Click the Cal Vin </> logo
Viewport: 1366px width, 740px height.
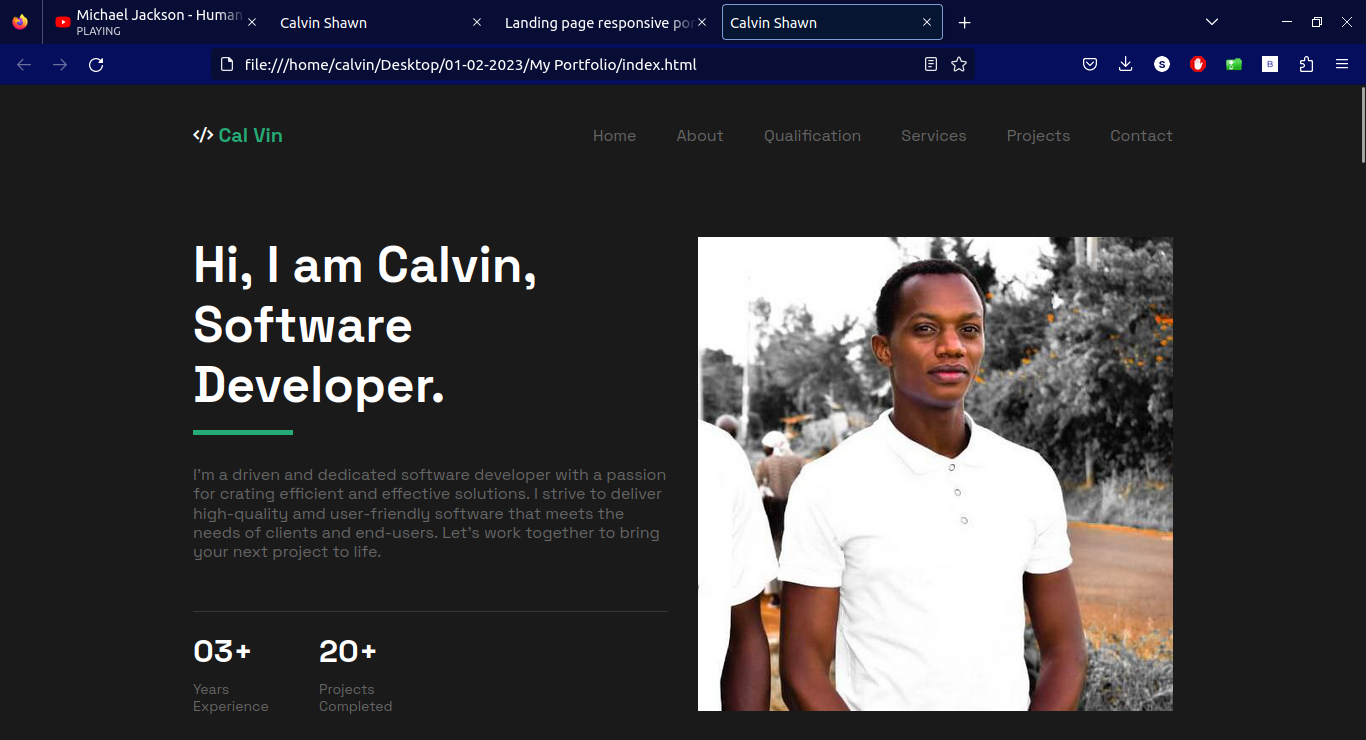pos(237,135)
